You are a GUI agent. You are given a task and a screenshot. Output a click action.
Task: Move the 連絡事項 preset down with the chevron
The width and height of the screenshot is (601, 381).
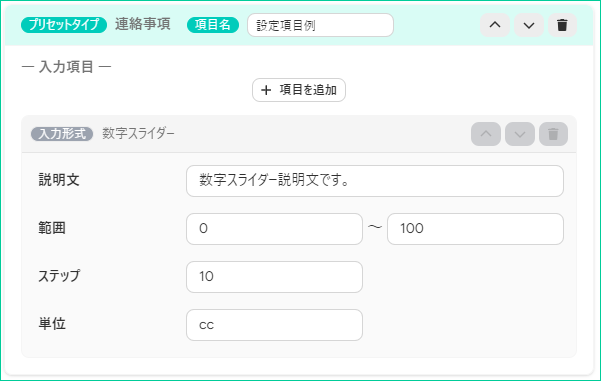[529, 25]
